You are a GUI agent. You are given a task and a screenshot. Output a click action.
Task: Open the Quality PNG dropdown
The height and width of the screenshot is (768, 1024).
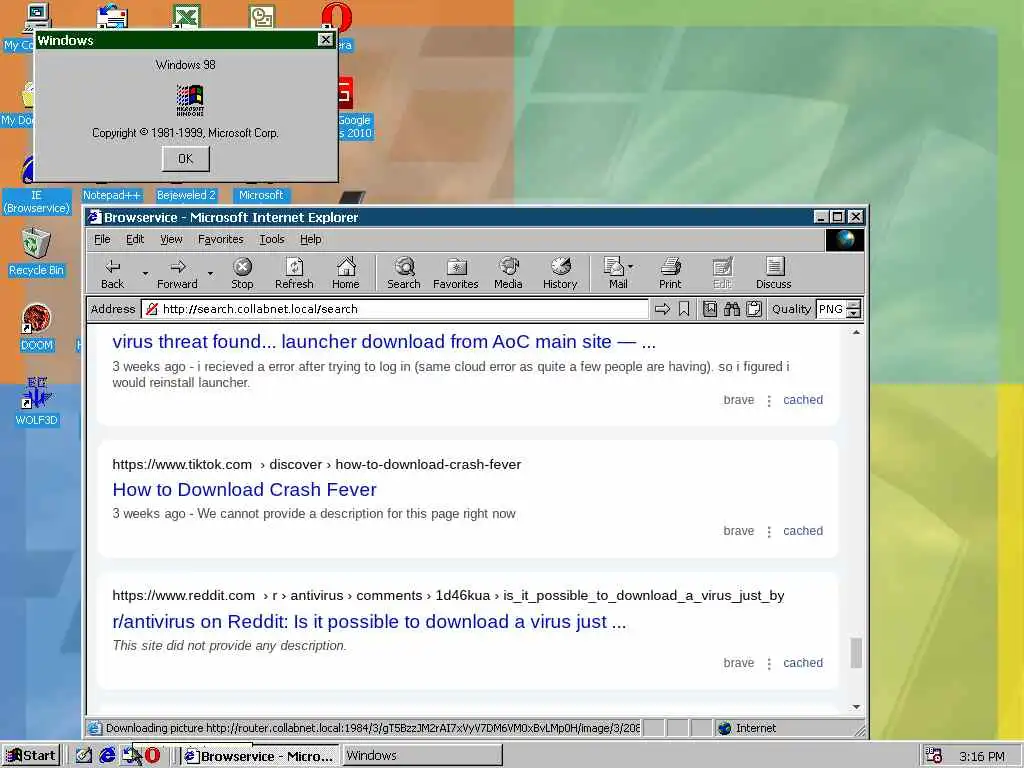click(854, 309)
